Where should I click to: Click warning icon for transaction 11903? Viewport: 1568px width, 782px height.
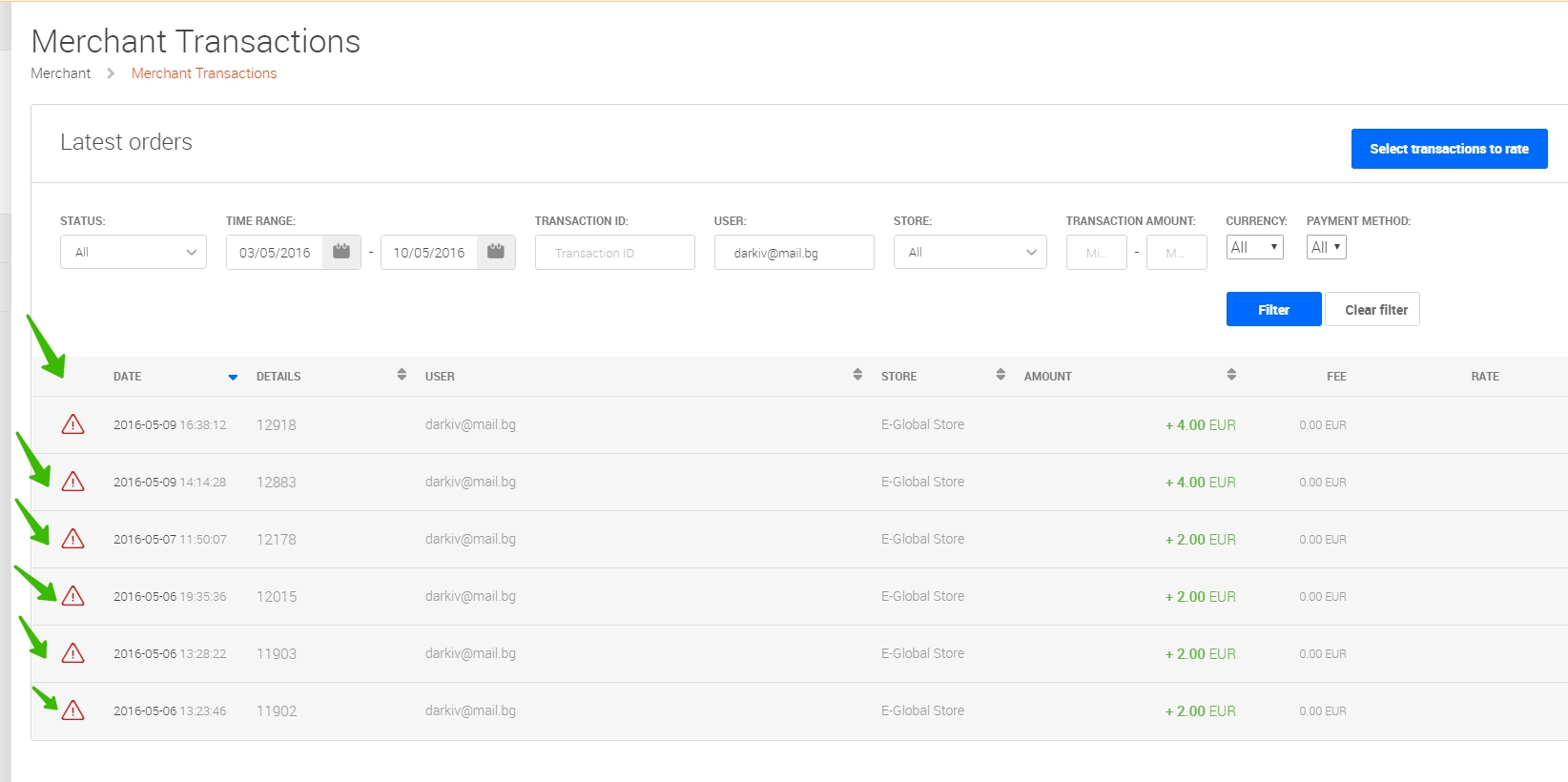tap(72, 653)
